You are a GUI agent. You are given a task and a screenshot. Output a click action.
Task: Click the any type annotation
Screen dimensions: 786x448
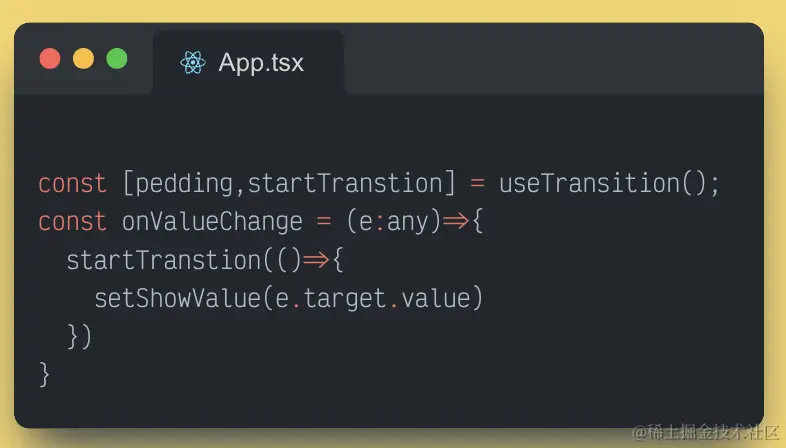[x=407, y=222]
